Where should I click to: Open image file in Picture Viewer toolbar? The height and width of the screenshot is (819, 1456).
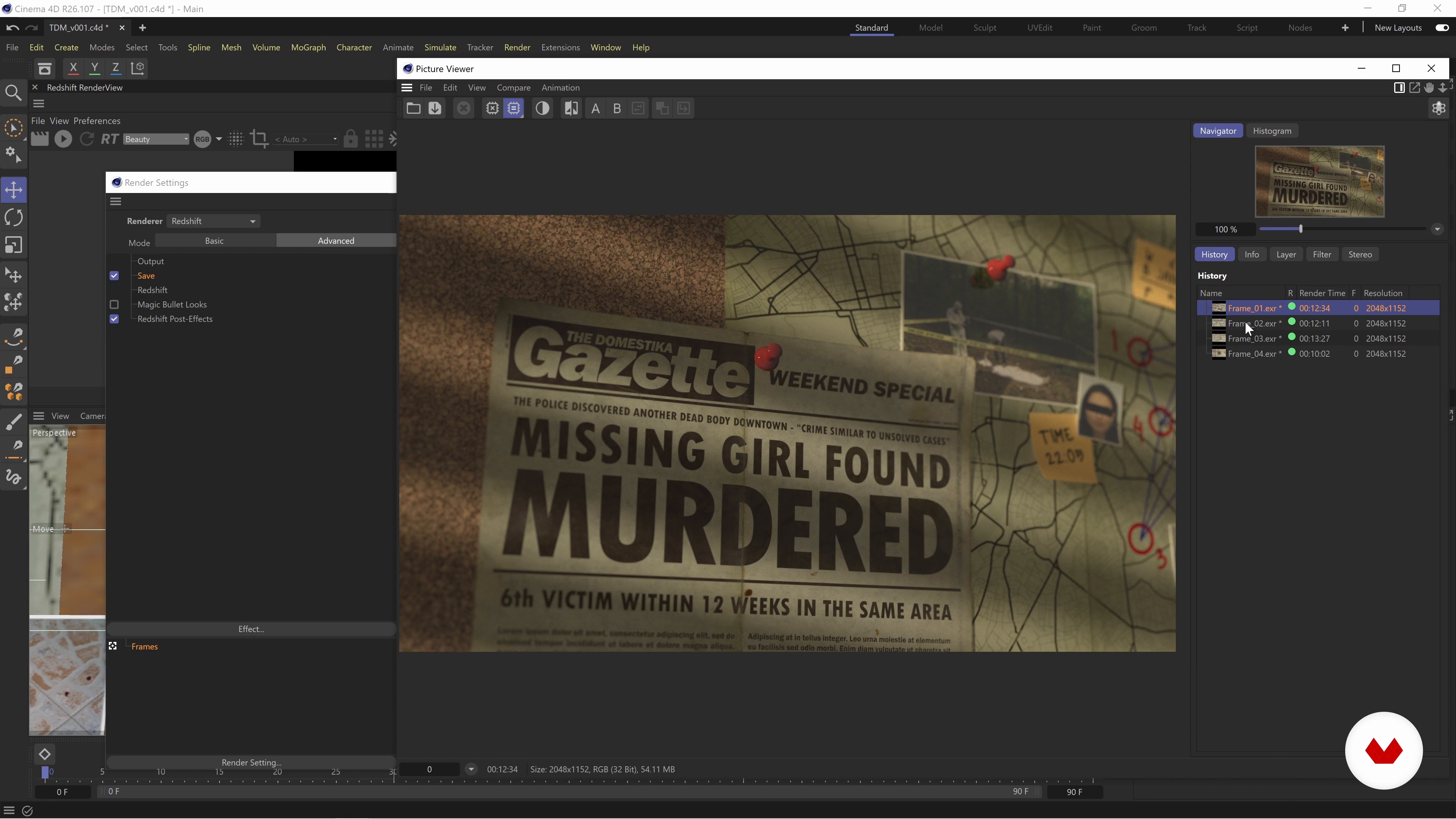(x=413, y=108)
